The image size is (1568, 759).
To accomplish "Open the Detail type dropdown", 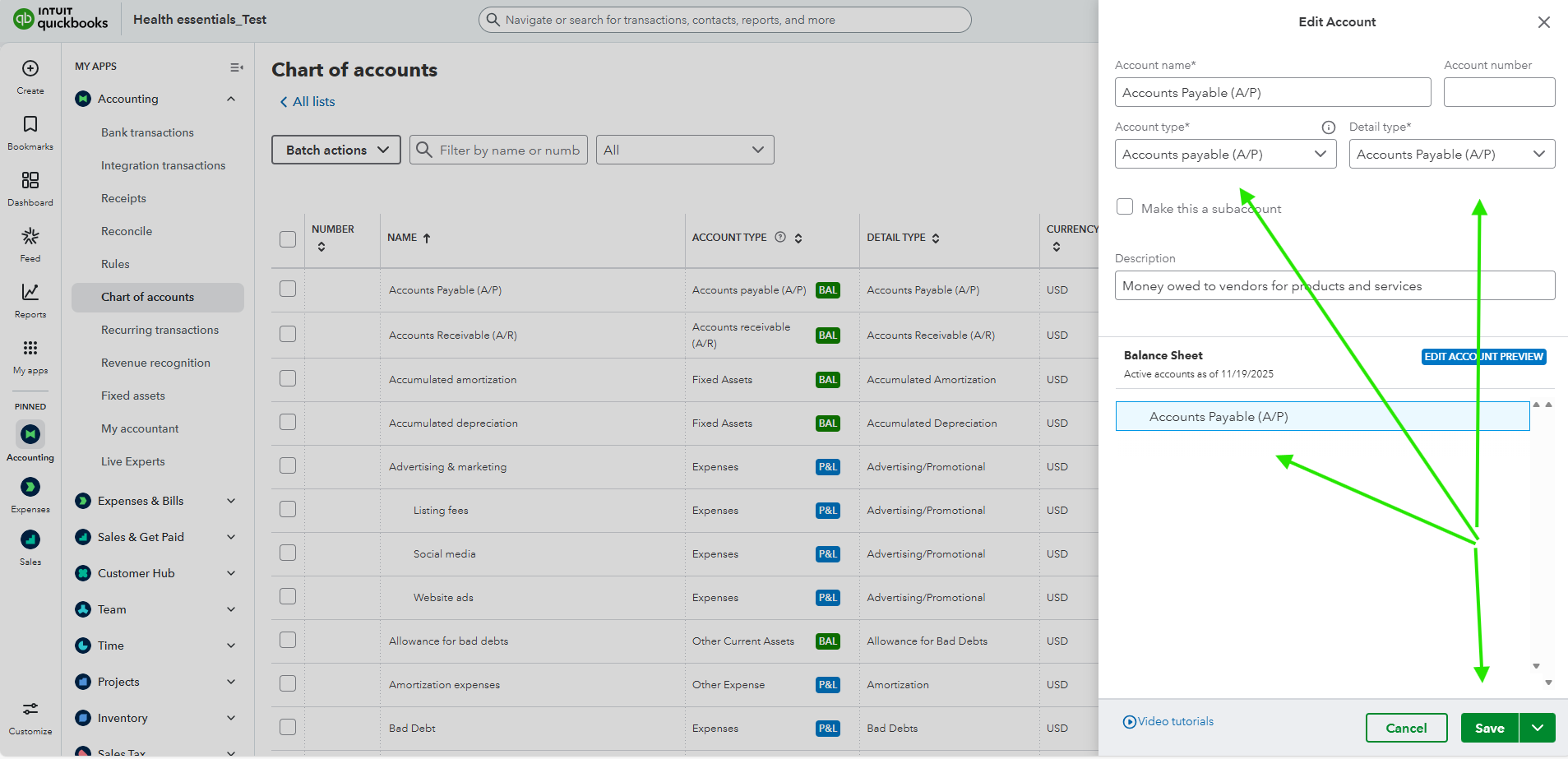I will click(1451, 155).
